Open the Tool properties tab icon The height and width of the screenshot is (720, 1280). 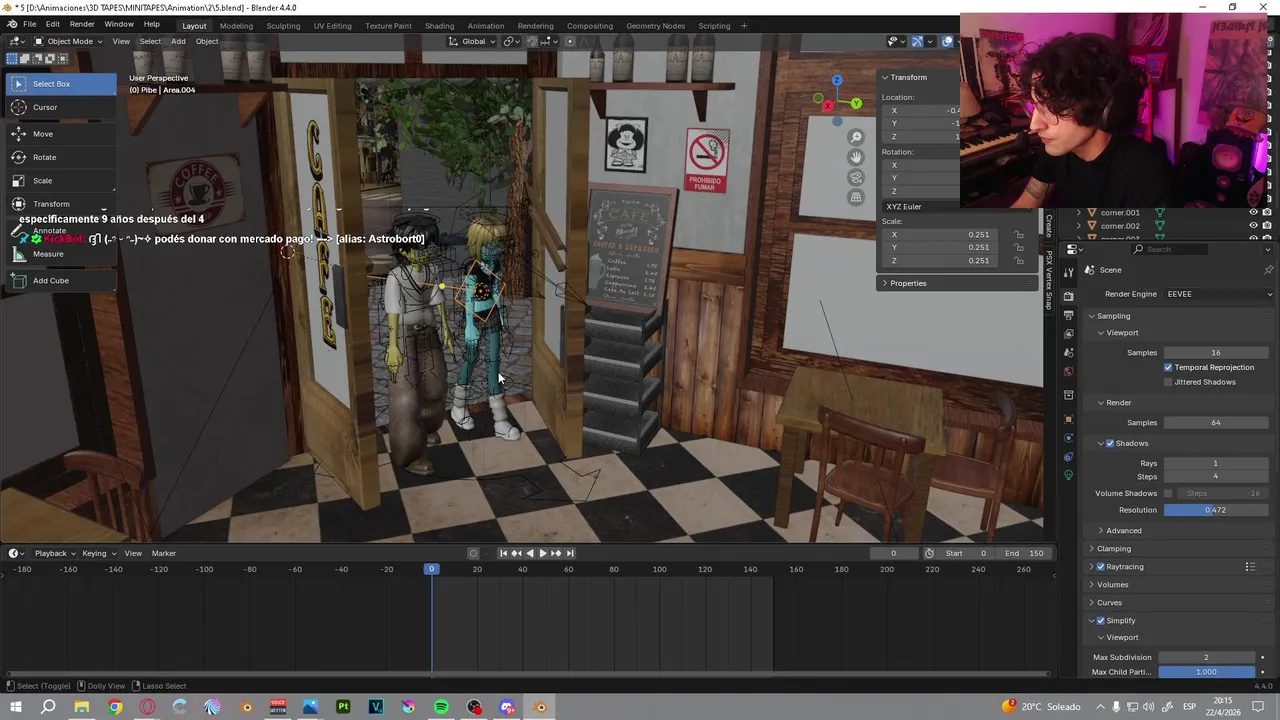(1068, 272)
